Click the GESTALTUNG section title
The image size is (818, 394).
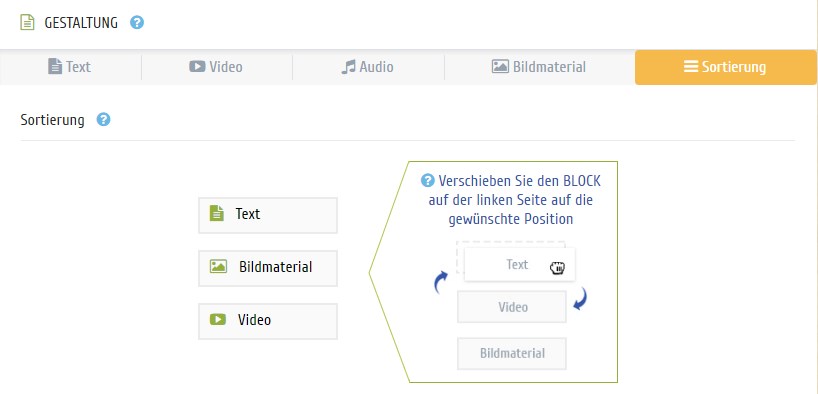81,23
